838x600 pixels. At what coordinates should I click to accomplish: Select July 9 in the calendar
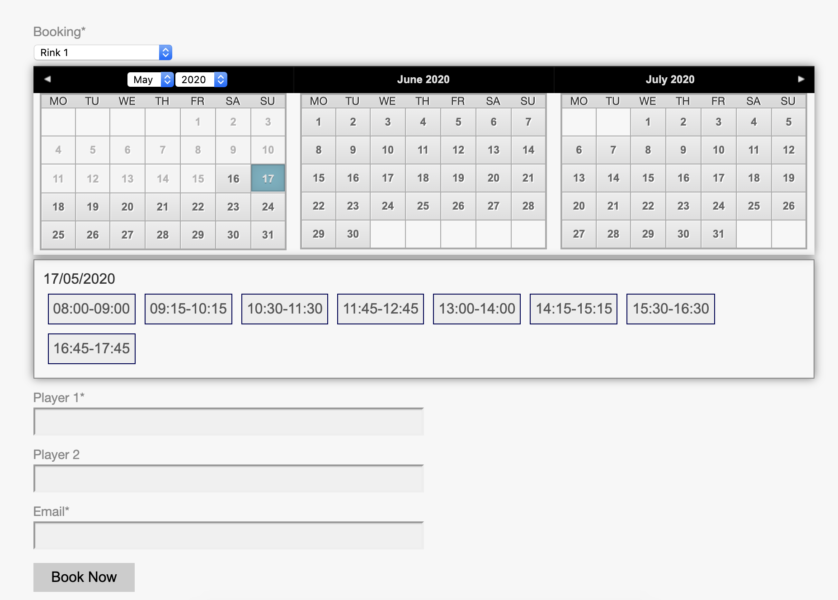[683, 150]
